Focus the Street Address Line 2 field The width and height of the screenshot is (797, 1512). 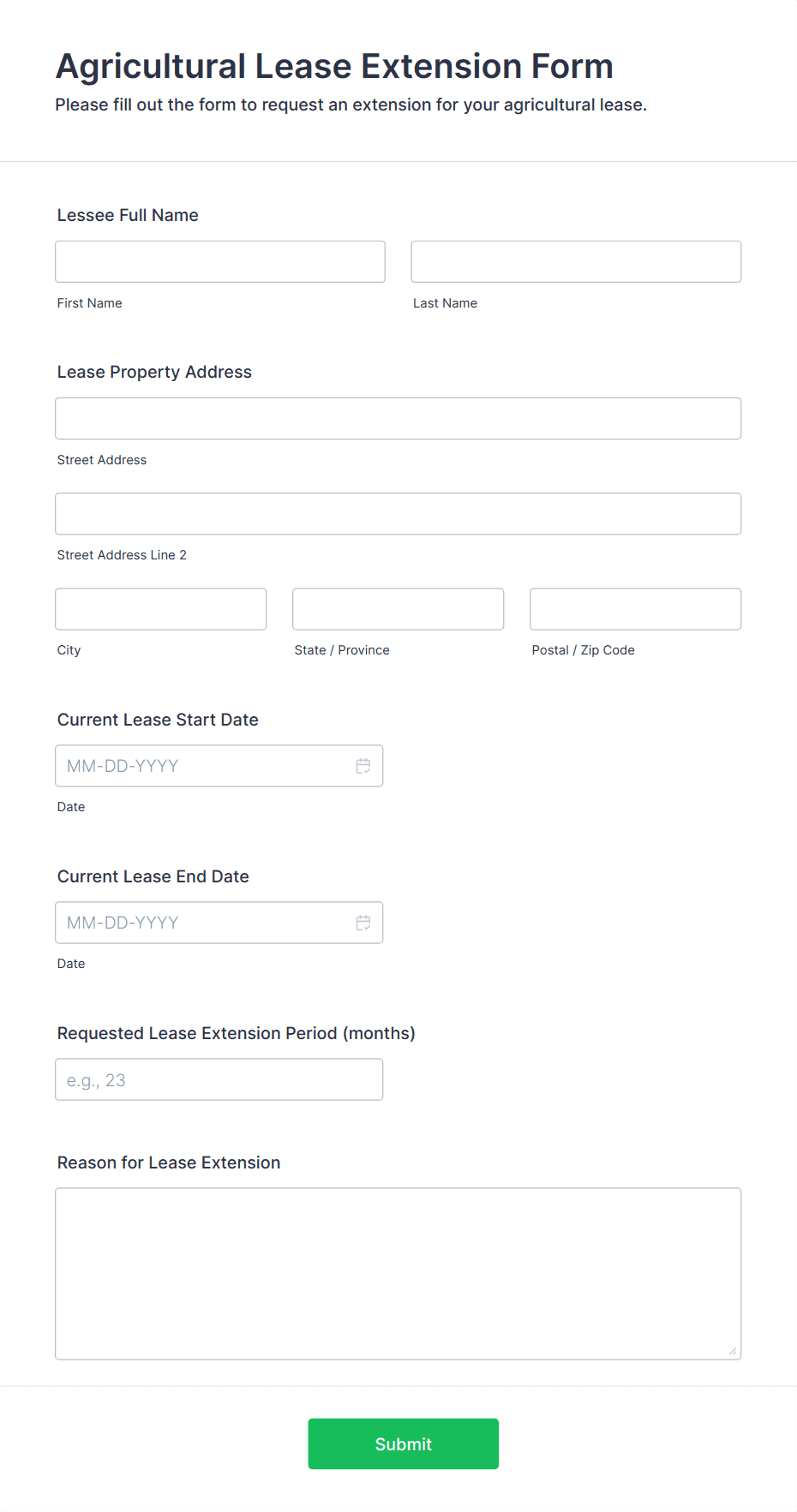click(398, 514)
